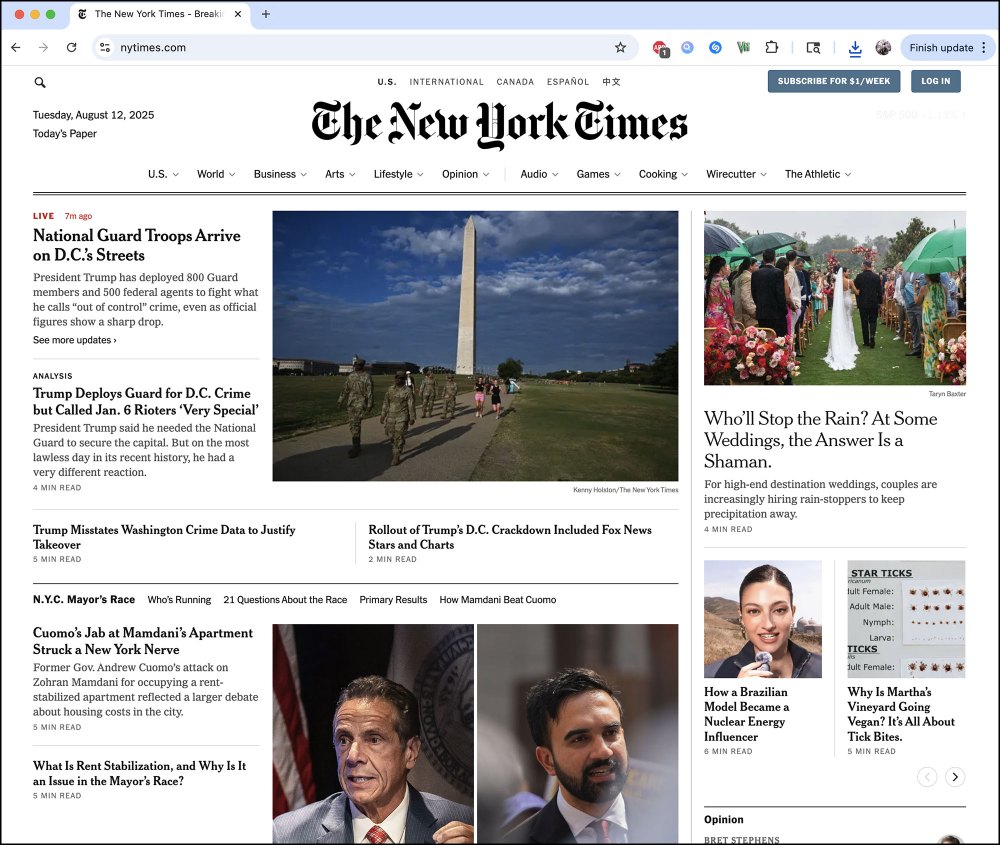1000x845 pixels.
Task: Open the Chrome profile avatar
Action: (x=883, y=47)
